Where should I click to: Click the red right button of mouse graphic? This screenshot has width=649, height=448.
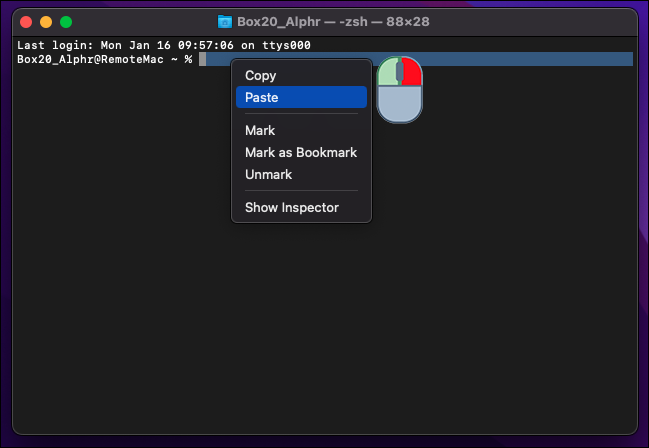tap(411, 73)
